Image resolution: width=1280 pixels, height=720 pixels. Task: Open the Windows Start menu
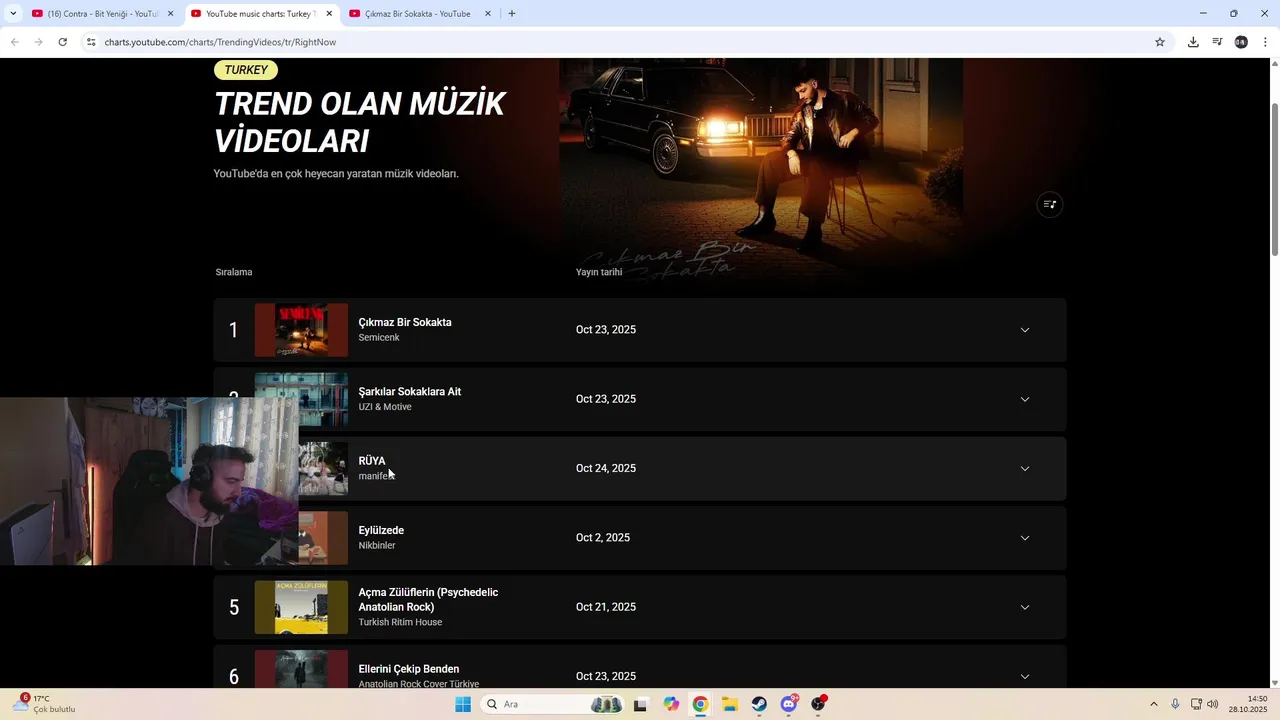(x=463, y=704)
